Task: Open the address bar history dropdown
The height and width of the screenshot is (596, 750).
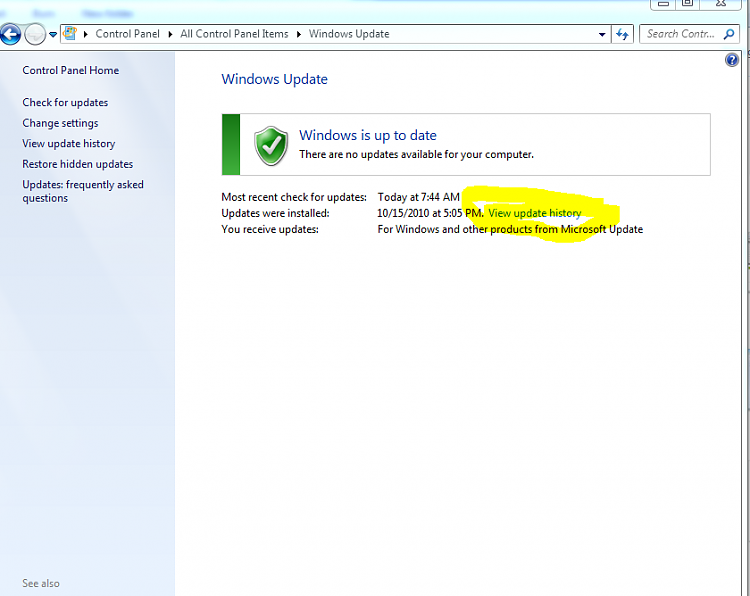Action: tap(602, 34)
